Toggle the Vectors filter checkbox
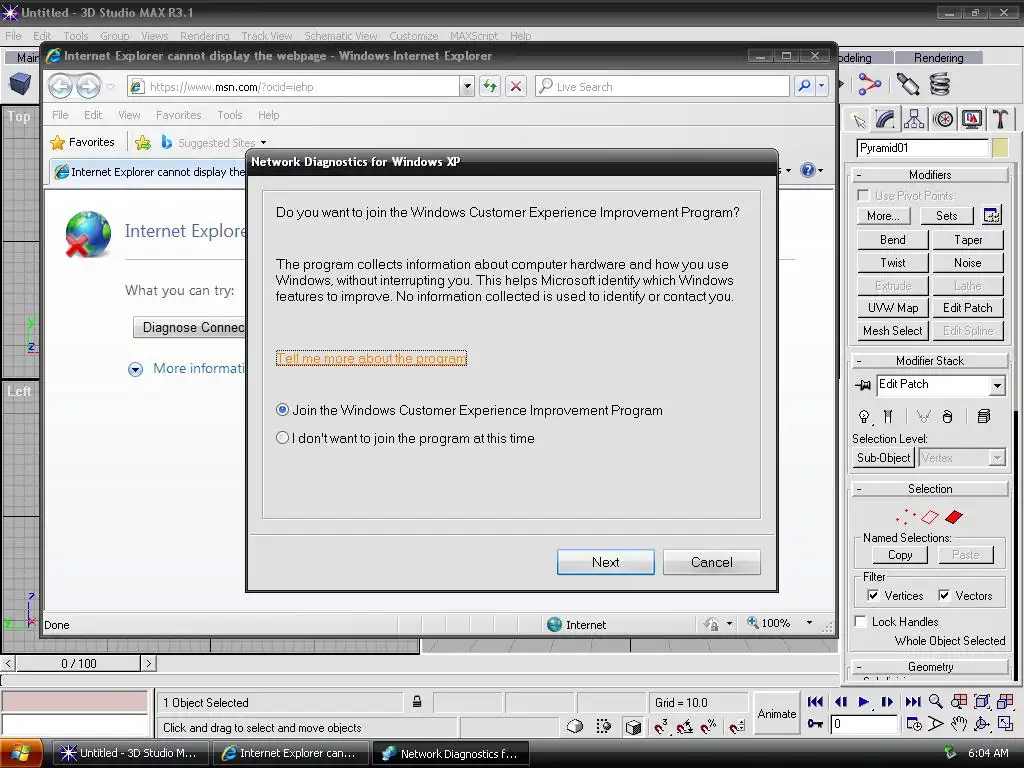Image resolution: width=1024 pixels, height=768 pixels. tap(944, 596)
